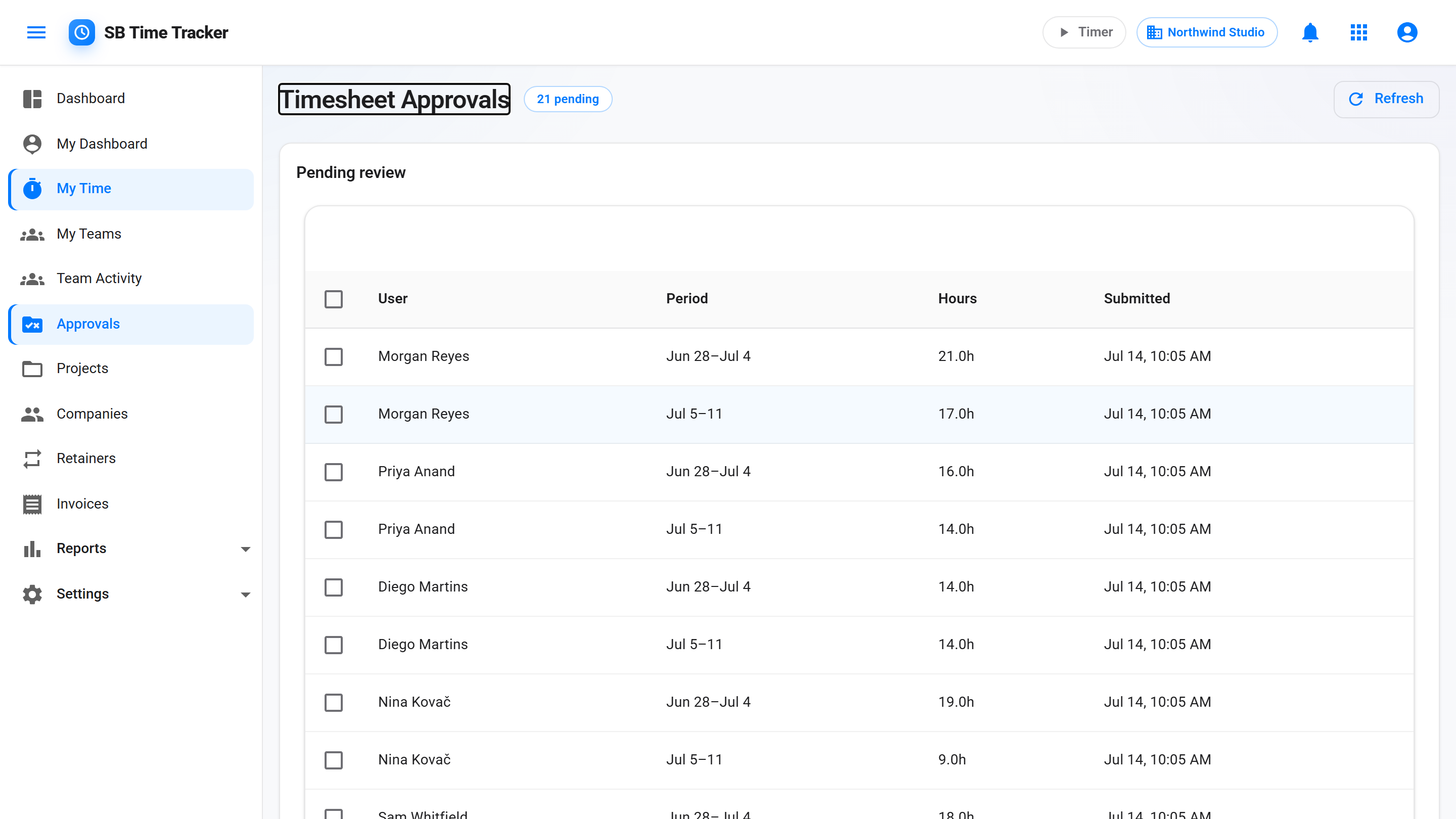The image size is (1456, 819).
Task: Switch company via Northwind Studio button
Action: tap(1207, 32)
